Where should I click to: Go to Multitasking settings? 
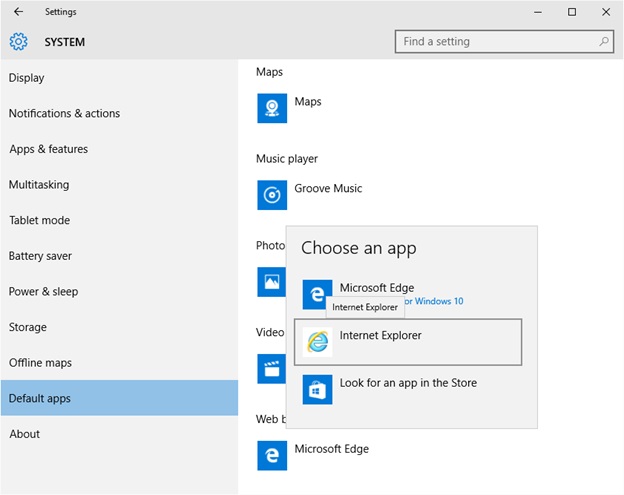tap(39, 185)
